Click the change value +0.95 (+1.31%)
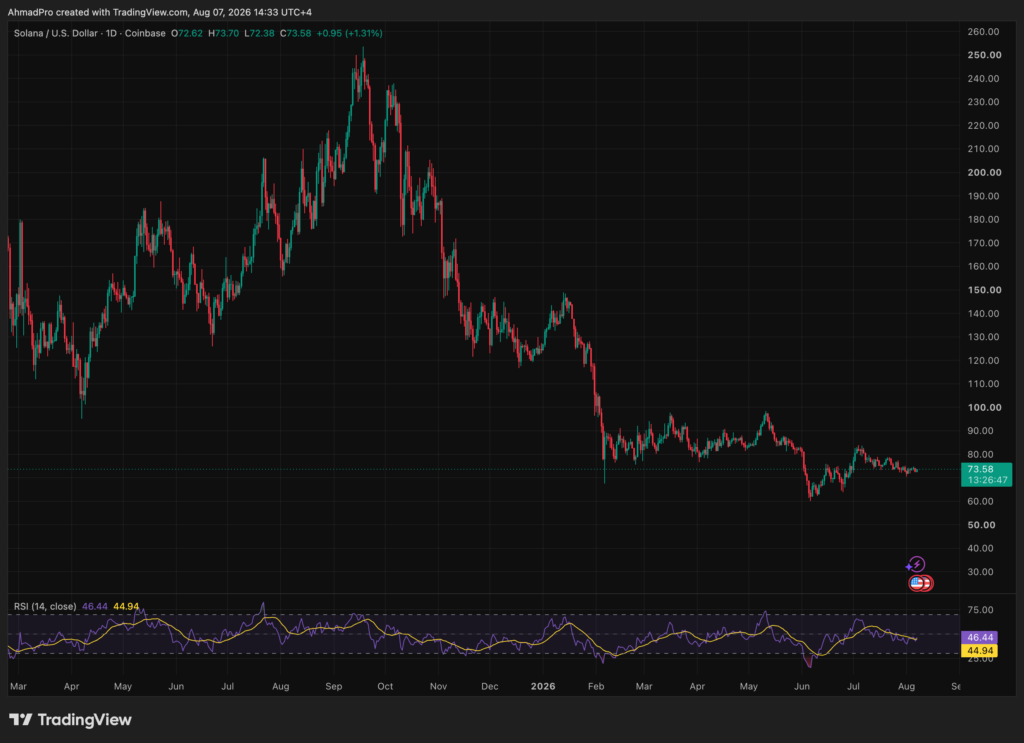The image size is (1024, 743). tap(349, 33)
